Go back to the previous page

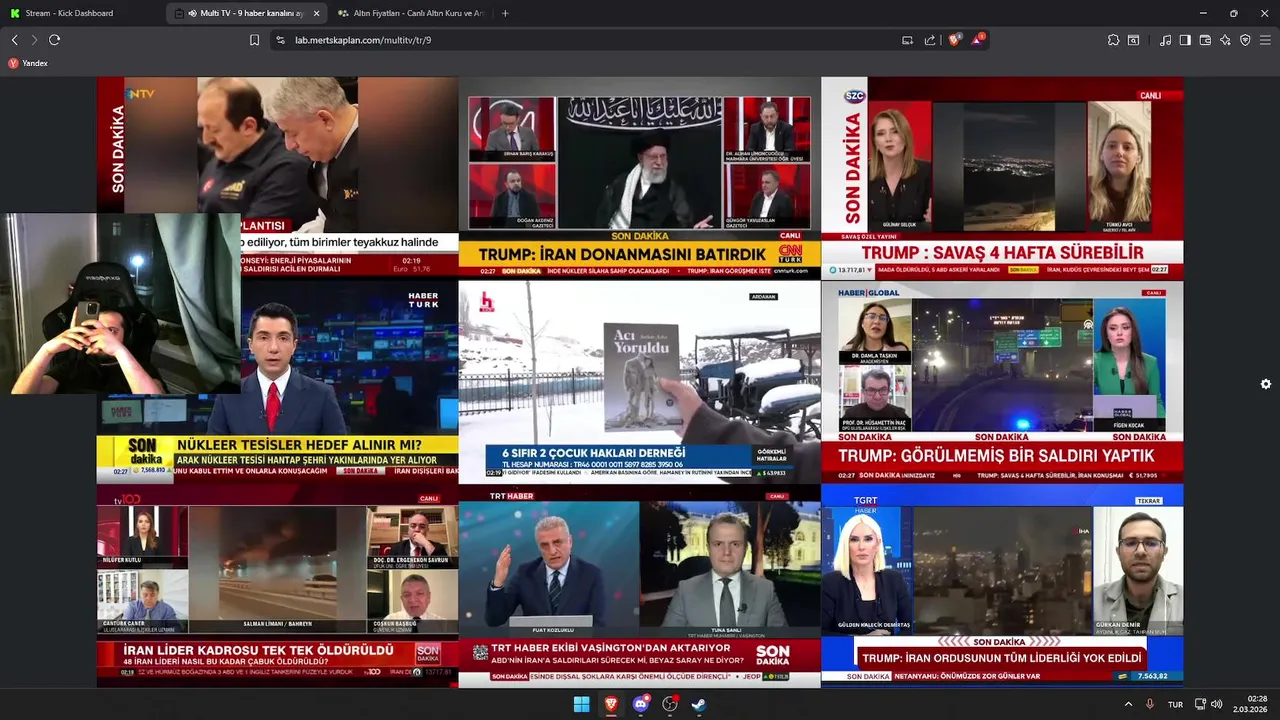click(14, 40)
